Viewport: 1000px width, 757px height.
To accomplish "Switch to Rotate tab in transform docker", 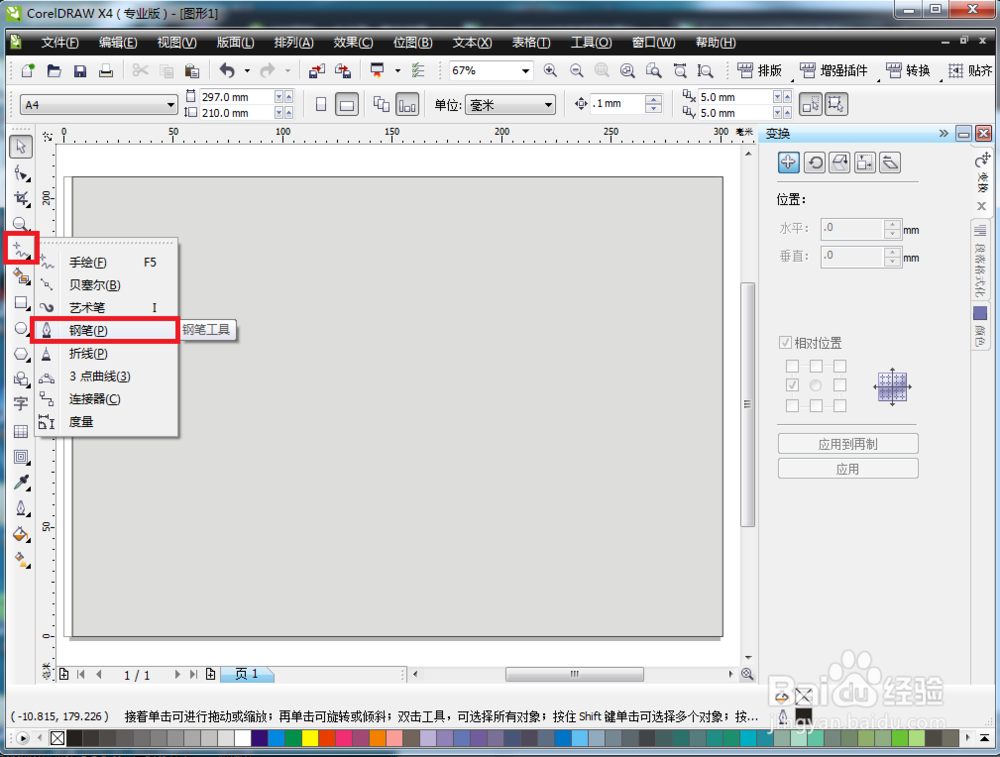I will coord(814,163).
